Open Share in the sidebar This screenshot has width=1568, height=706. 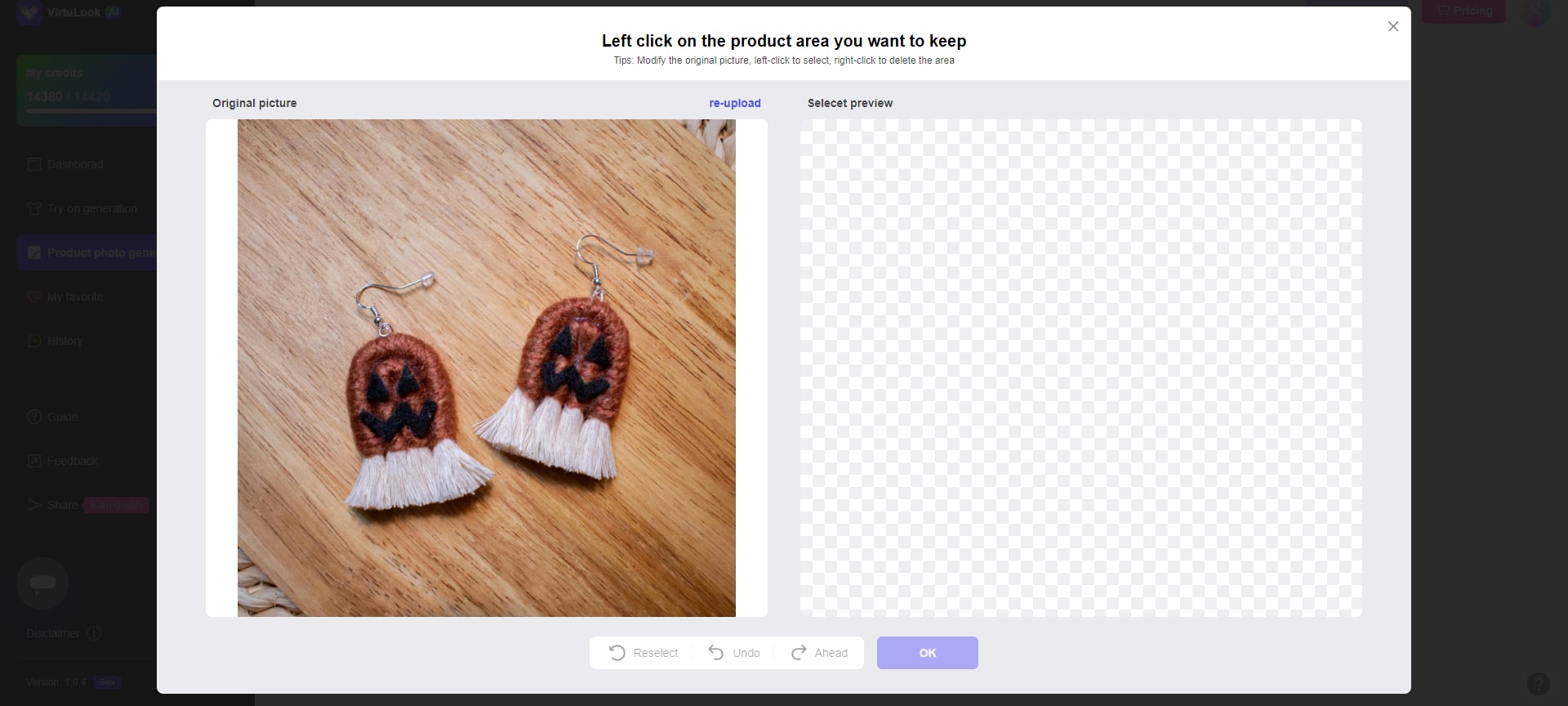click(52, 505)
